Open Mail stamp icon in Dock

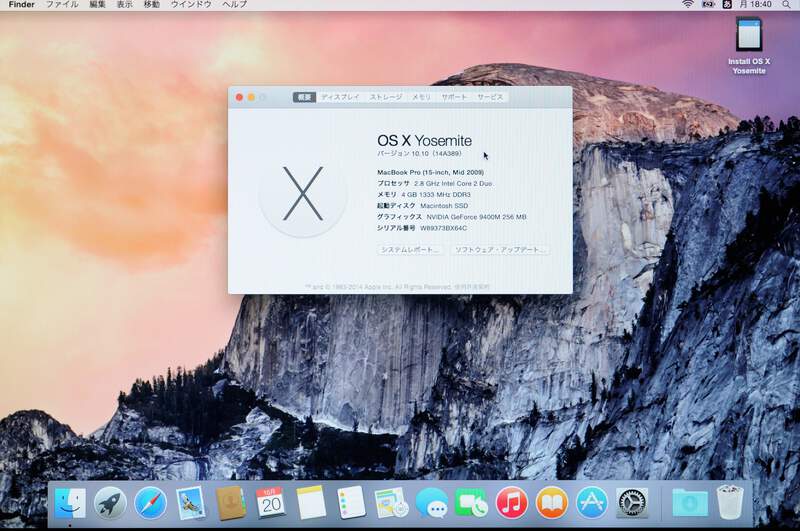(x=190, y=503)
